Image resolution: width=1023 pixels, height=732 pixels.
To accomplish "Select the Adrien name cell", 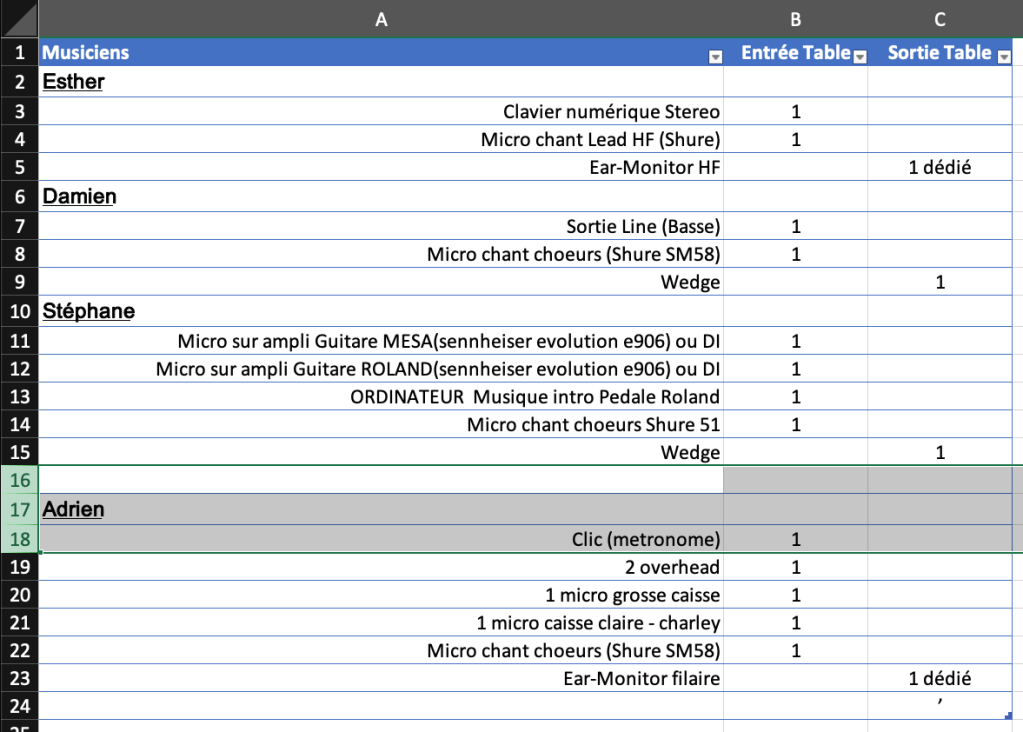I will click(x=73, y=510).
